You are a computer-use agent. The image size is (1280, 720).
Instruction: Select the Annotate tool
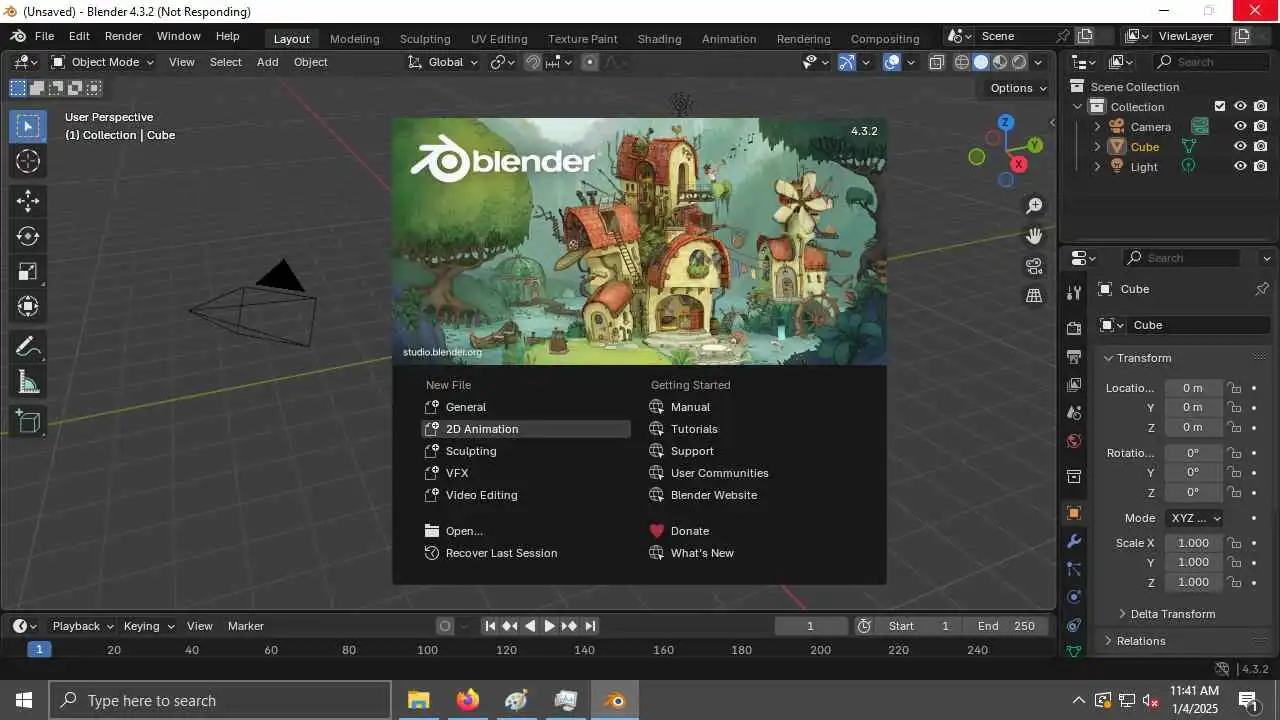pos(28,347)
